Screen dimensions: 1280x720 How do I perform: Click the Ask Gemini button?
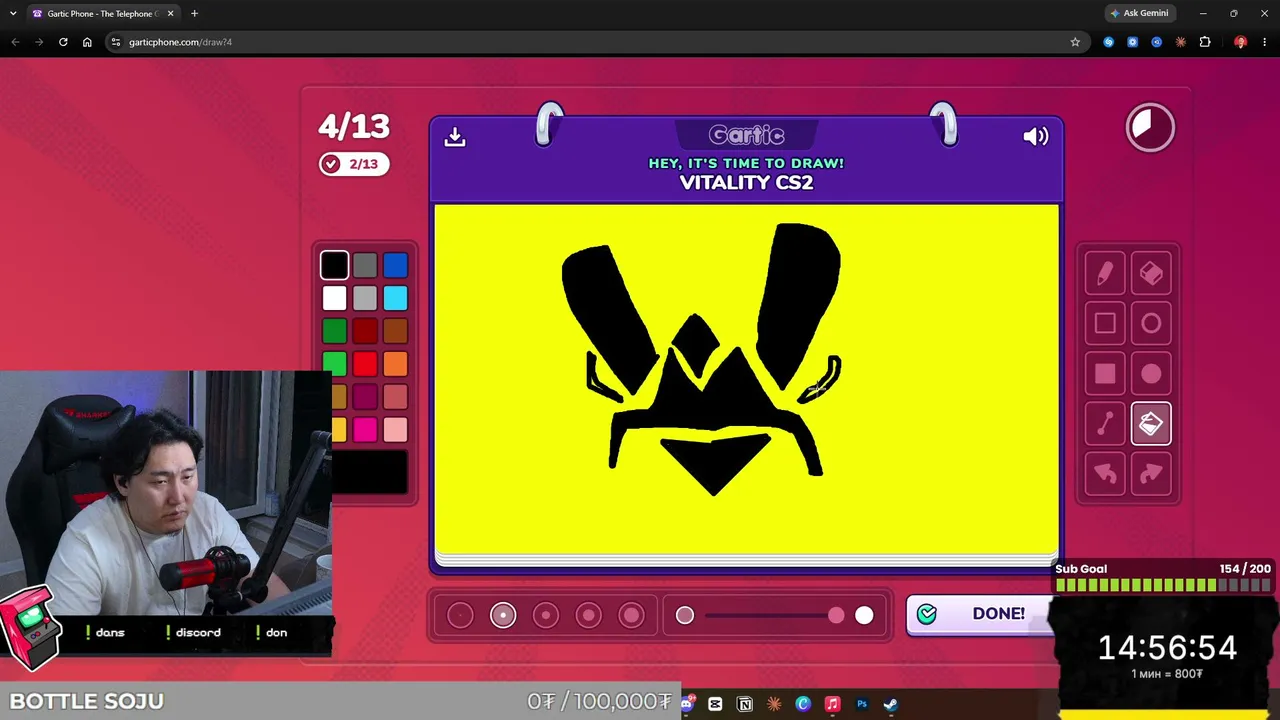(1139, 13)
